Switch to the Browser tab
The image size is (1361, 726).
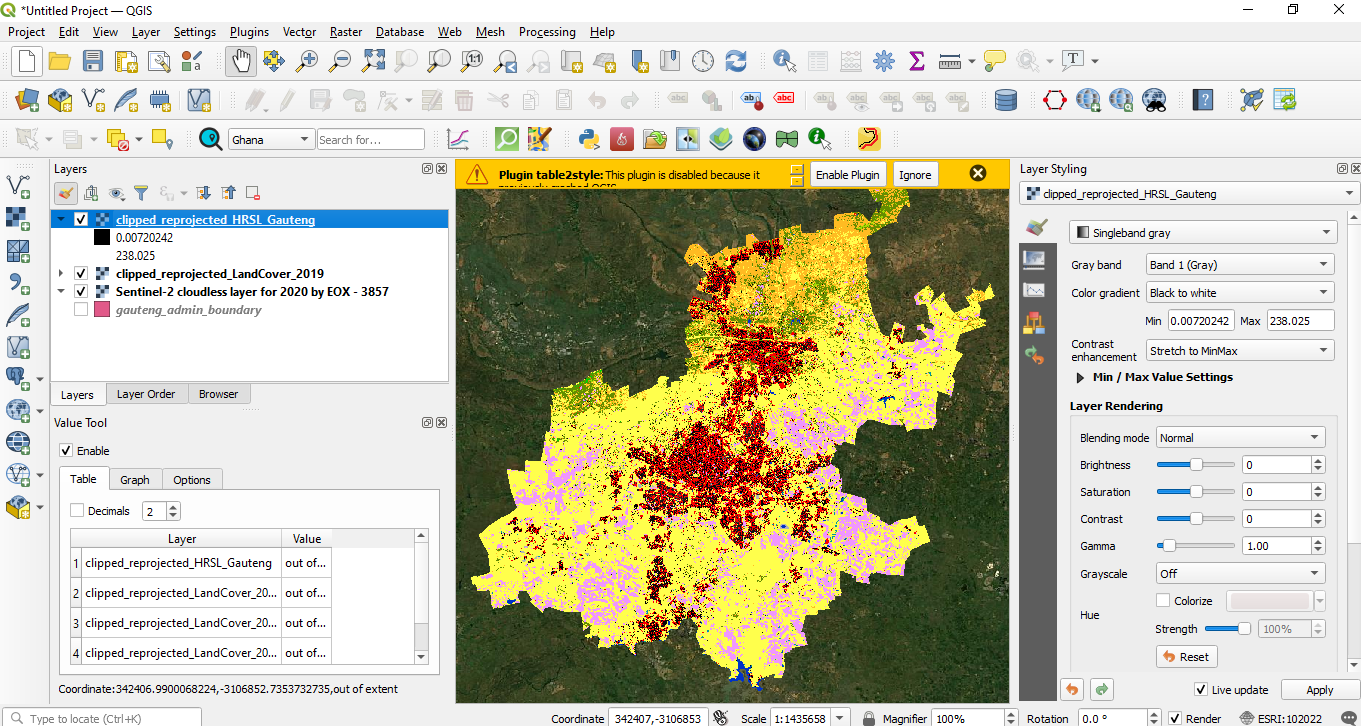(218, 394)
